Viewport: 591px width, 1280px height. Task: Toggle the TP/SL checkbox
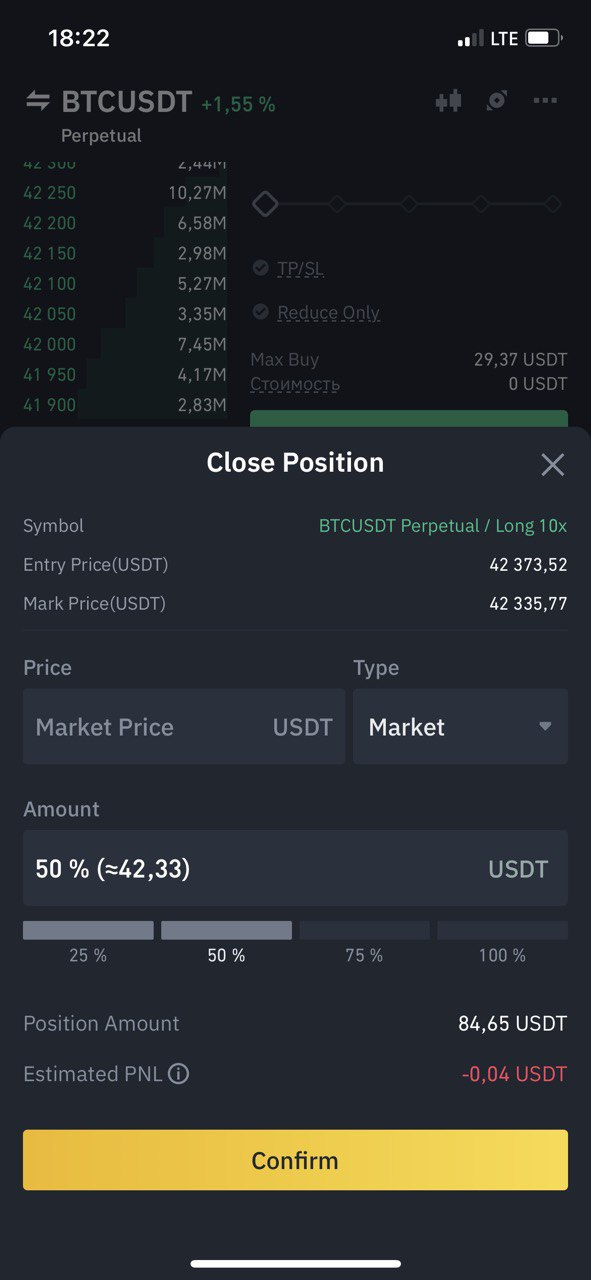261,268
